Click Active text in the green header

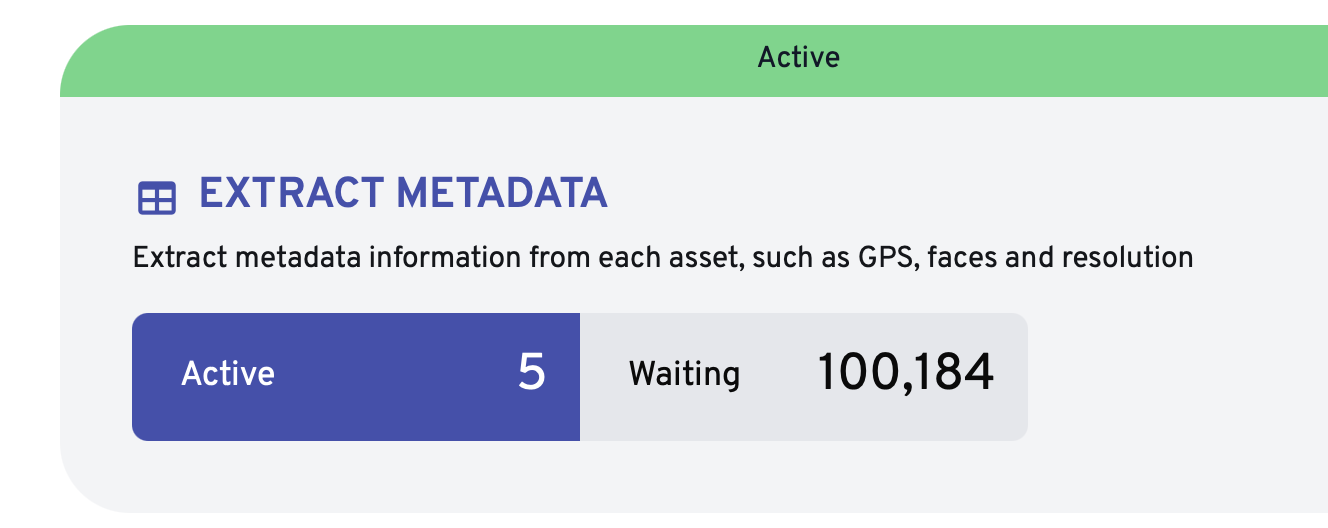pos(798,57)
